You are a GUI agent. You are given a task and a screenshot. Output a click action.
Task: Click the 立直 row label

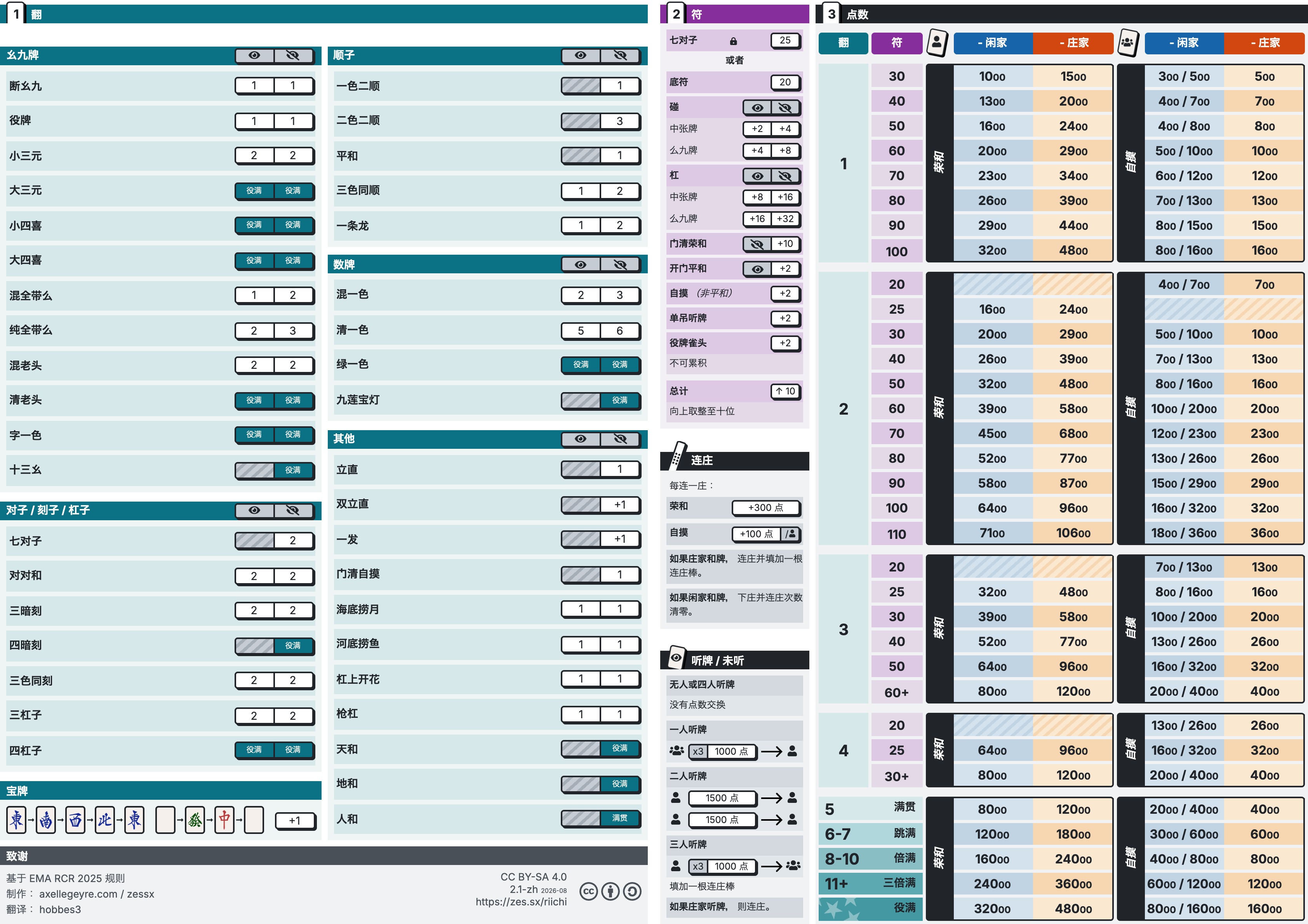click(347, 469)
